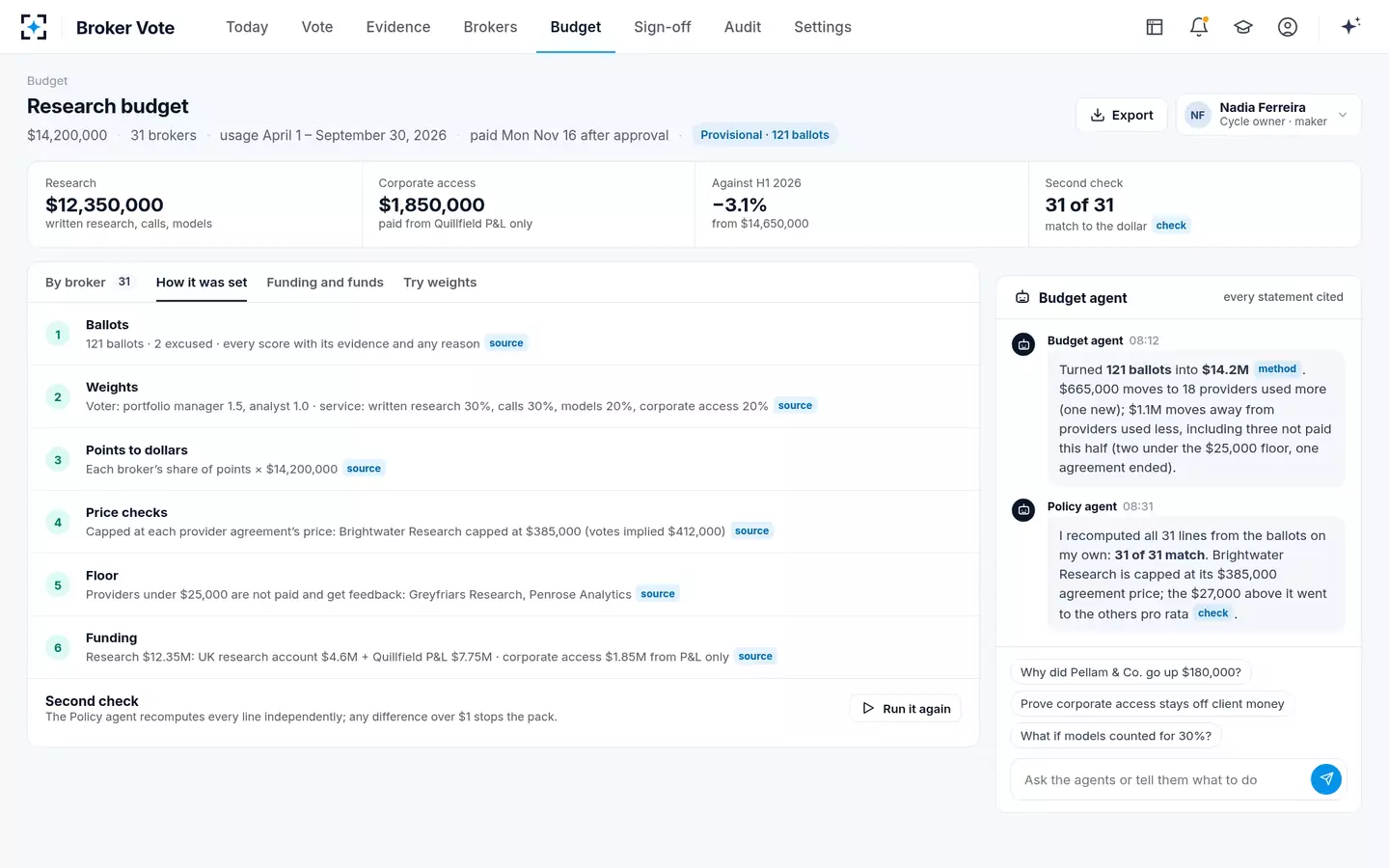Go to the Today menu item
This screenshot has width=1389, height=868.
pos(247,27)
